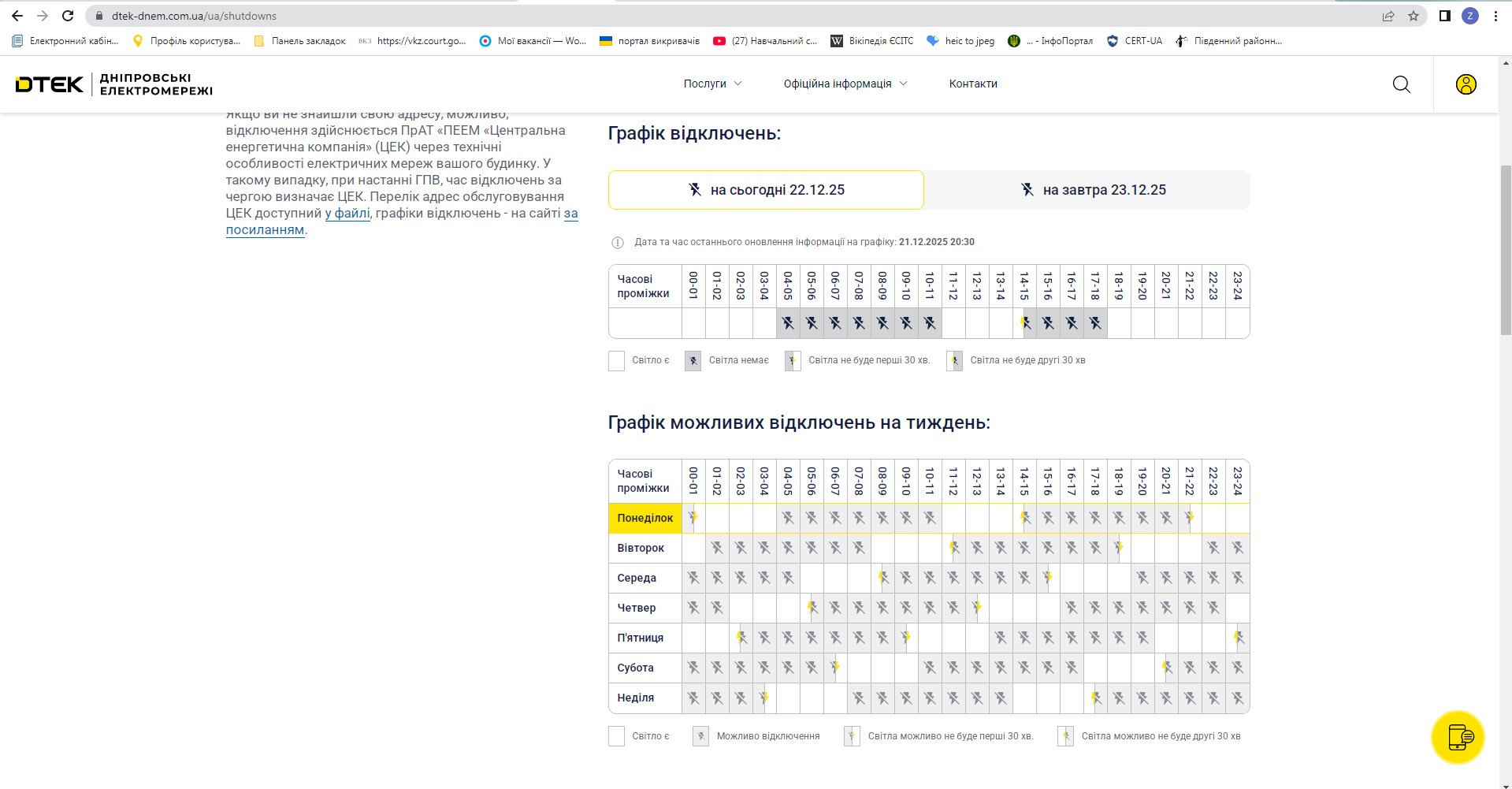
Task: Select tab 'на сьогодні 22.12.25'
Action: point(765,190)
